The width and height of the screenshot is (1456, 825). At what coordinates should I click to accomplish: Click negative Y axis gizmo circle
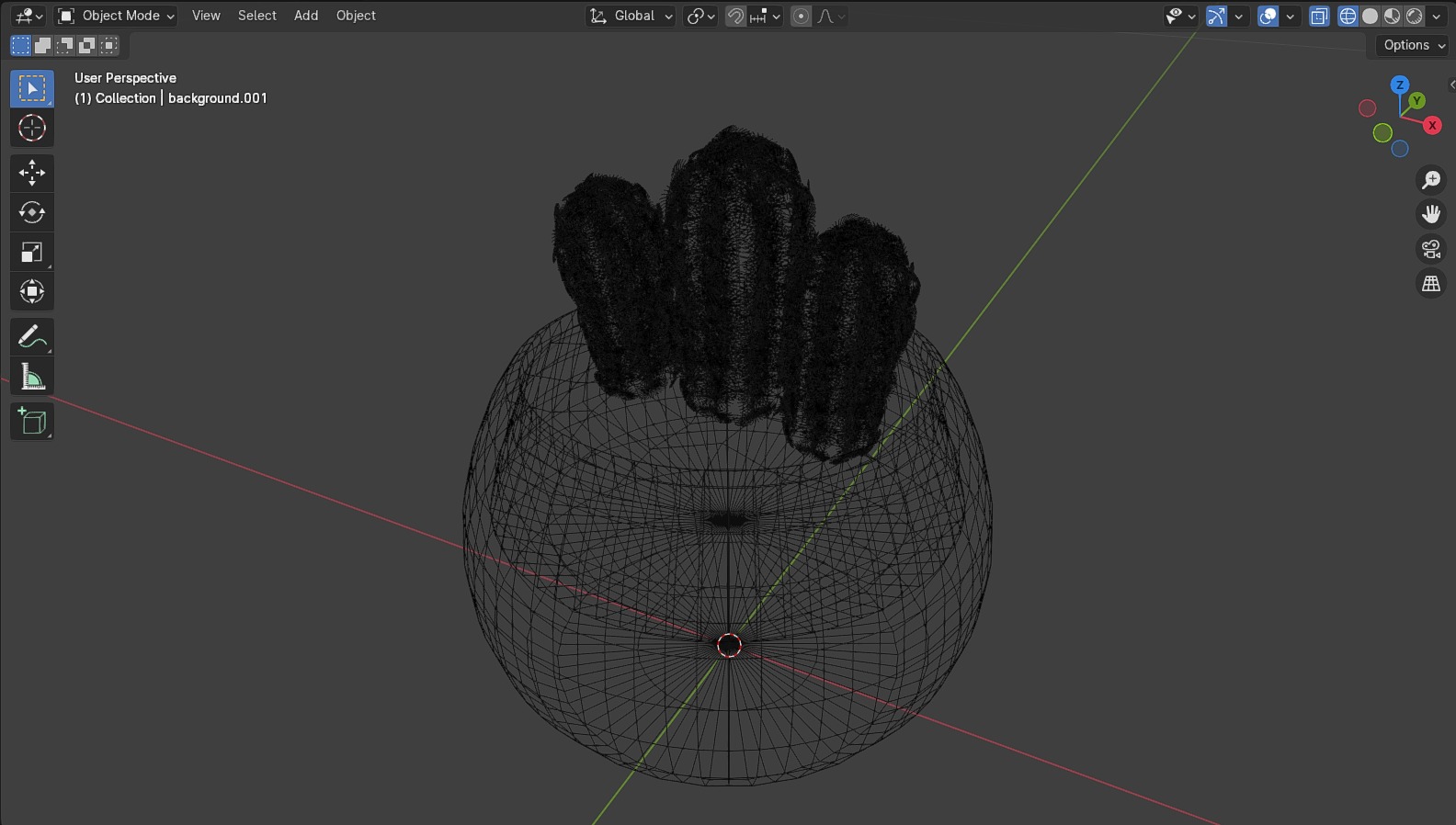[x=1382, y=133]
